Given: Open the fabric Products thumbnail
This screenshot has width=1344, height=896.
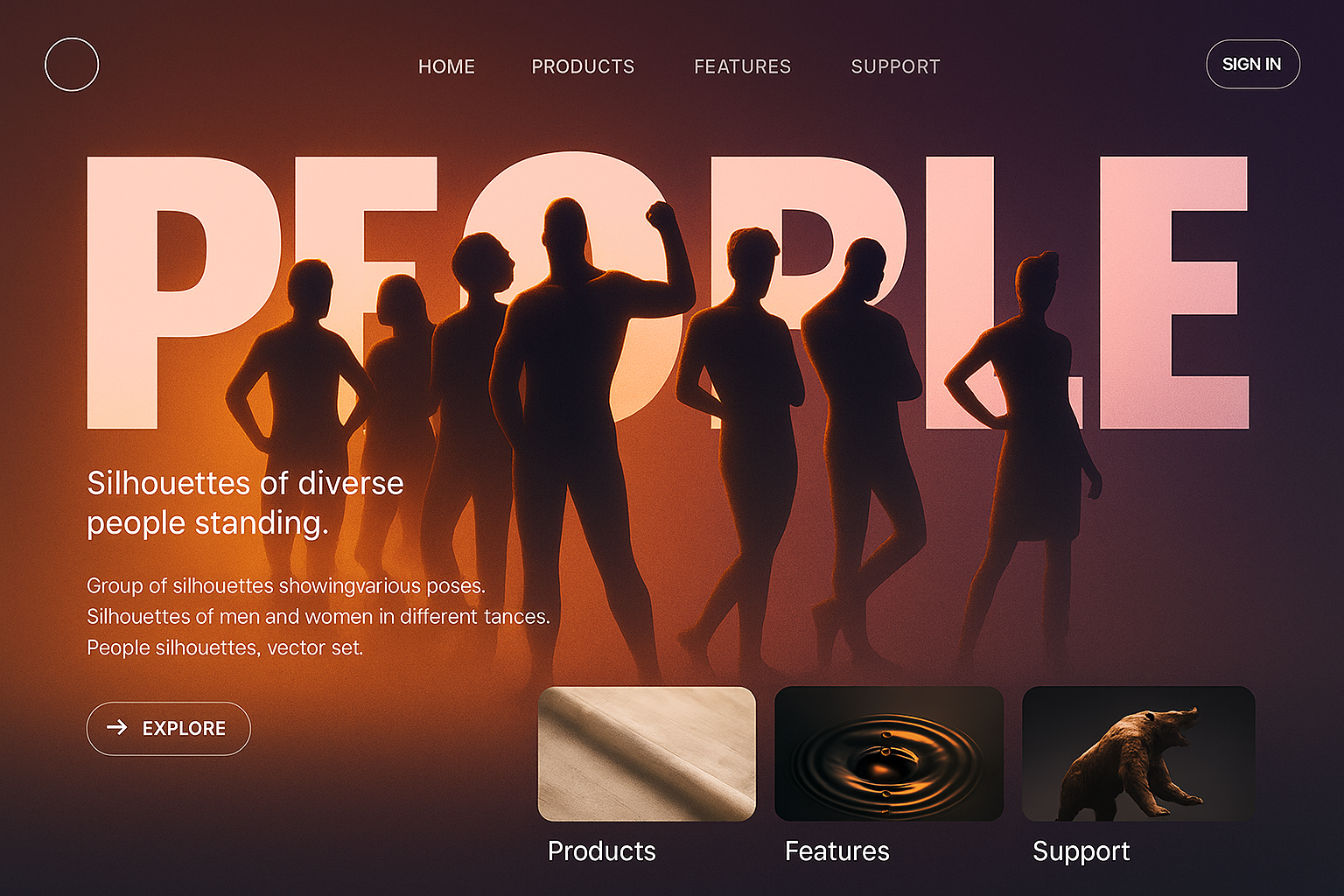Looking at the screenshot, I should [x=647, y=753].
